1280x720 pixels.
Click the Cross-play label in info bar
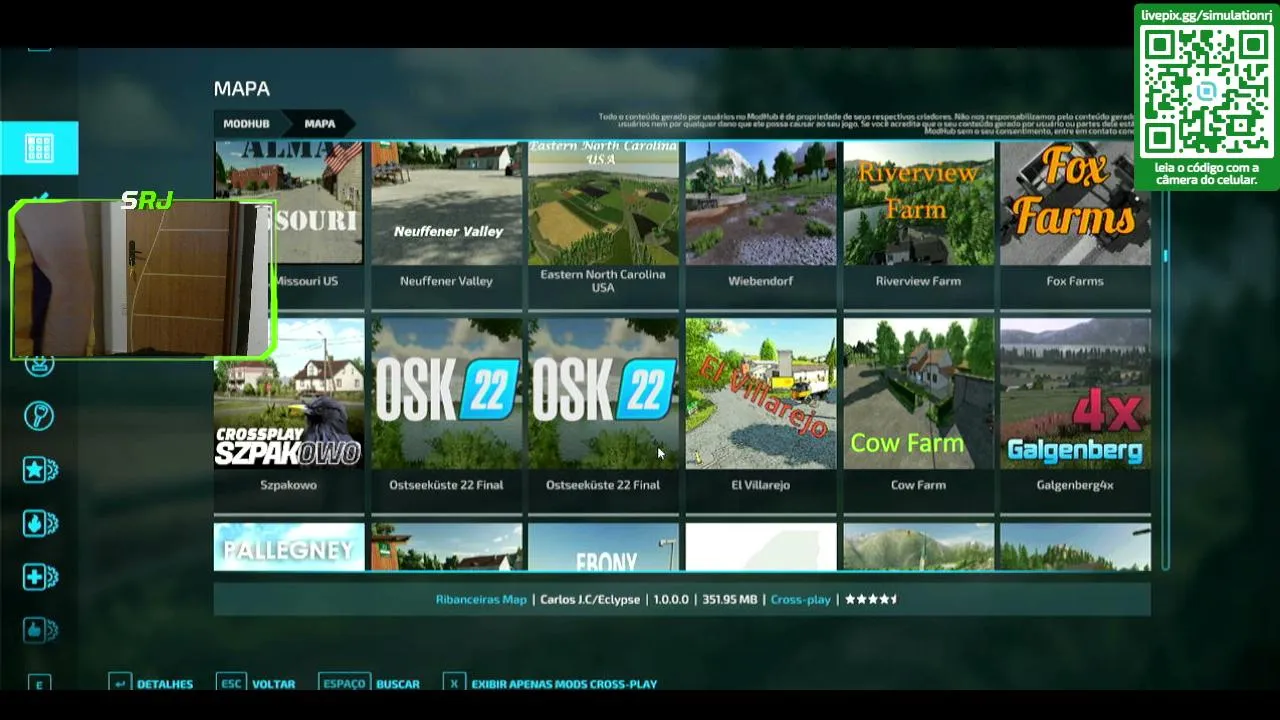[801, 600]
